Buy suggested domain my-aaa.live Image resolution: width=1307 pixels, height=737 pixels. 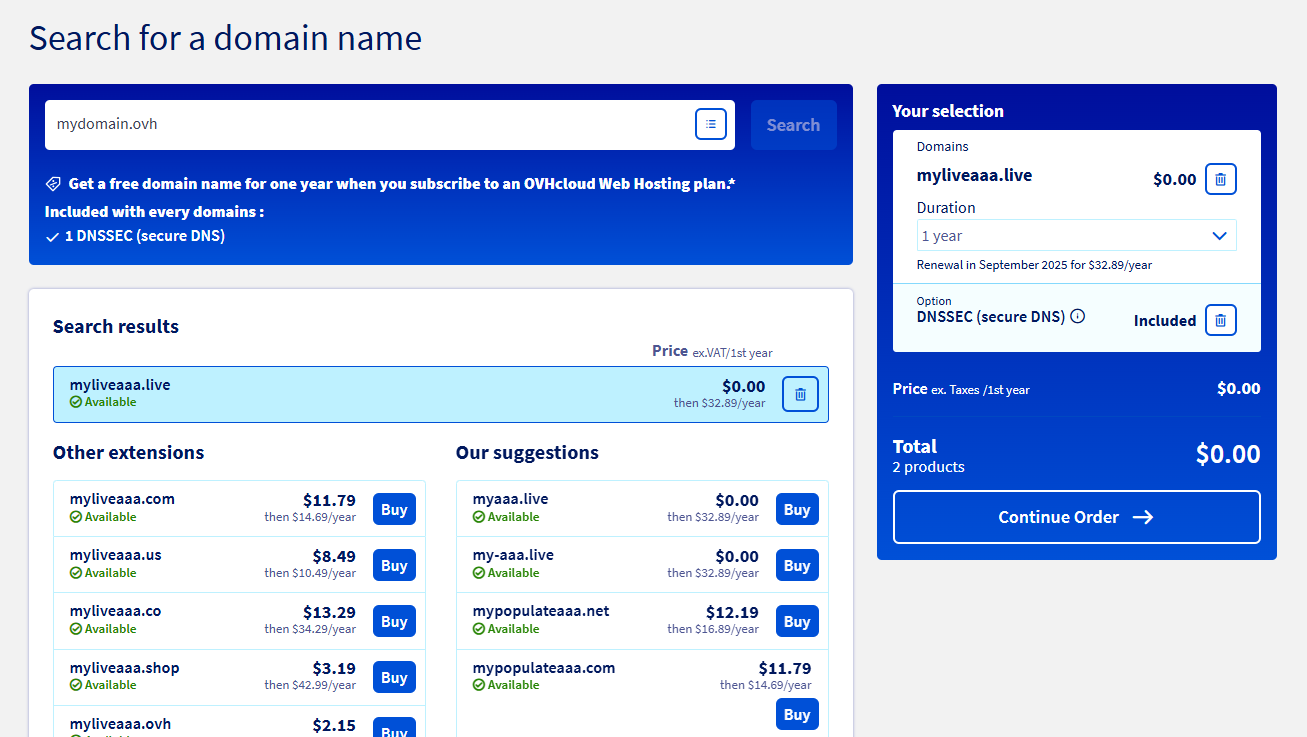796,565
